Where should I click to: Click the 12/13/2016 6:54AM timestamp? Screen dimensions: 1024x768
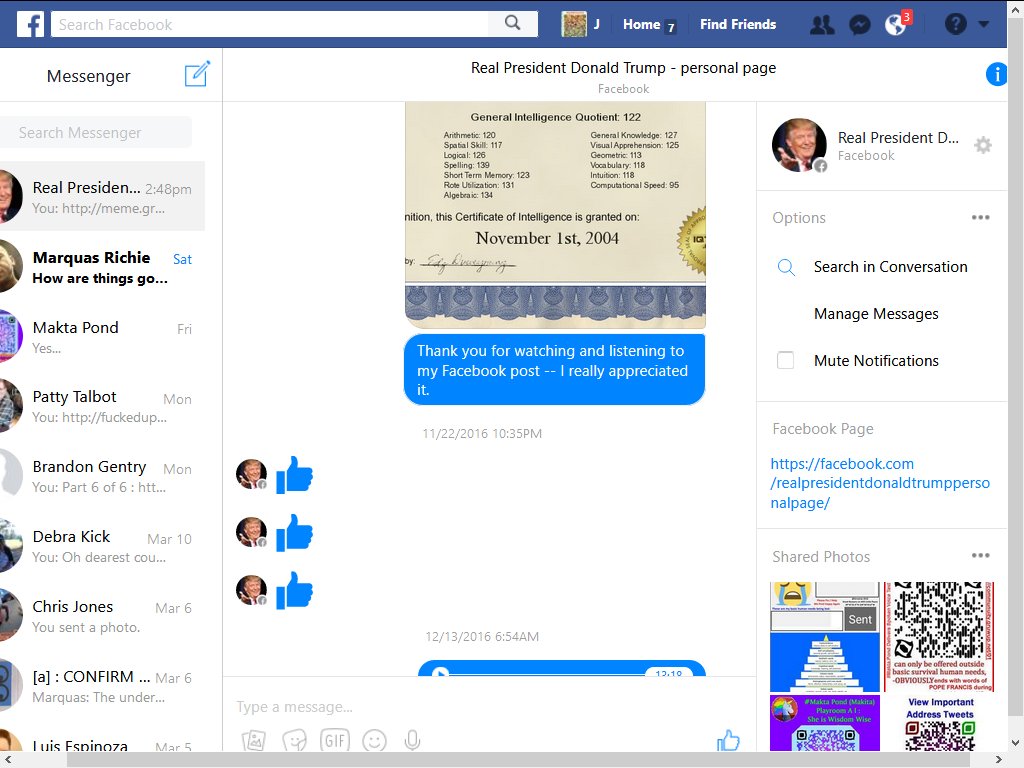point(482,637)
